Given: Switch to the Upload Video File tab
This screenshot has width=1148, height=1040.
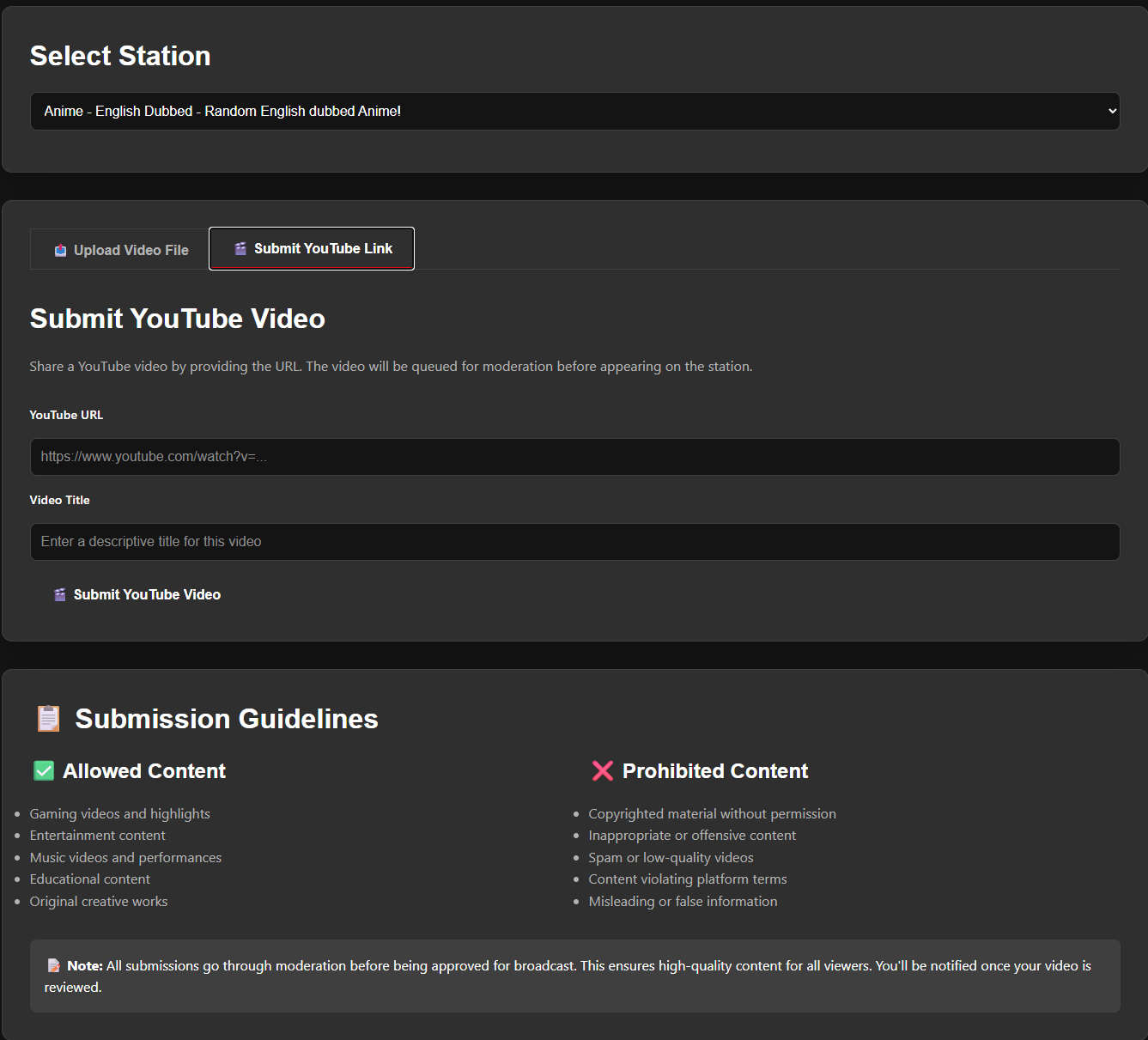Looking at the screenshot, I should [x=119, y=250].
